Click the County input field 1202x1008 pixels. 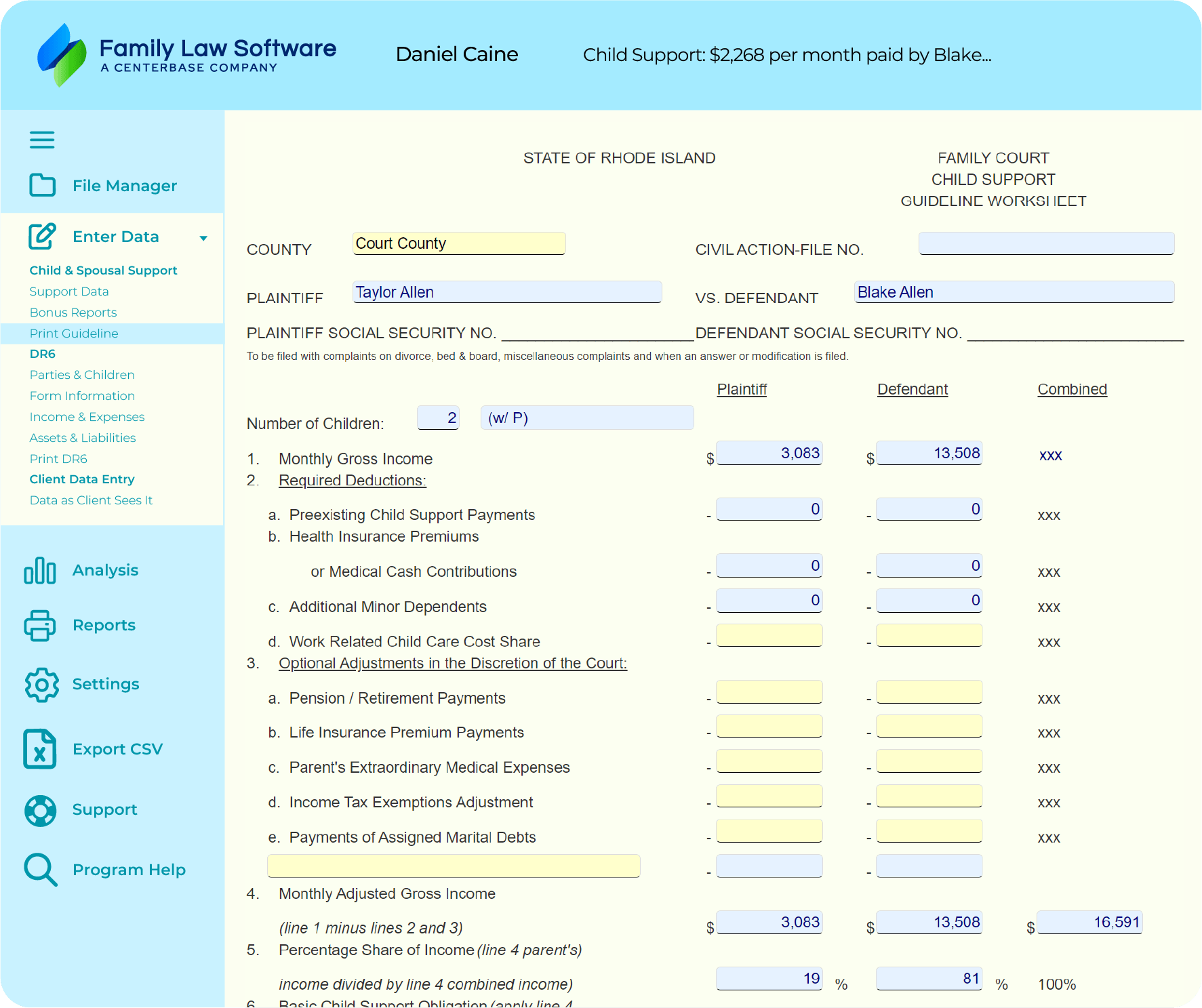pyautogui.click(x=459, y=243)
